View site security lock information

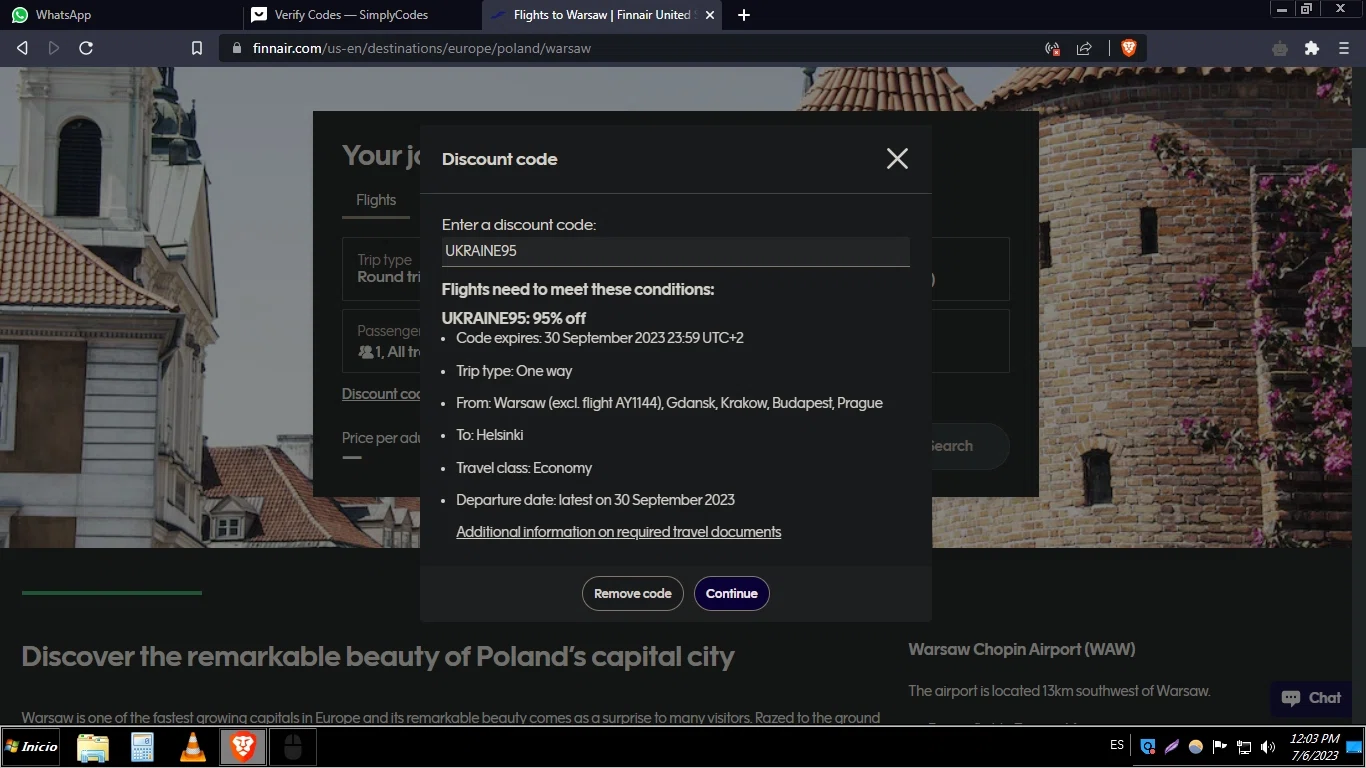point(237,48)
